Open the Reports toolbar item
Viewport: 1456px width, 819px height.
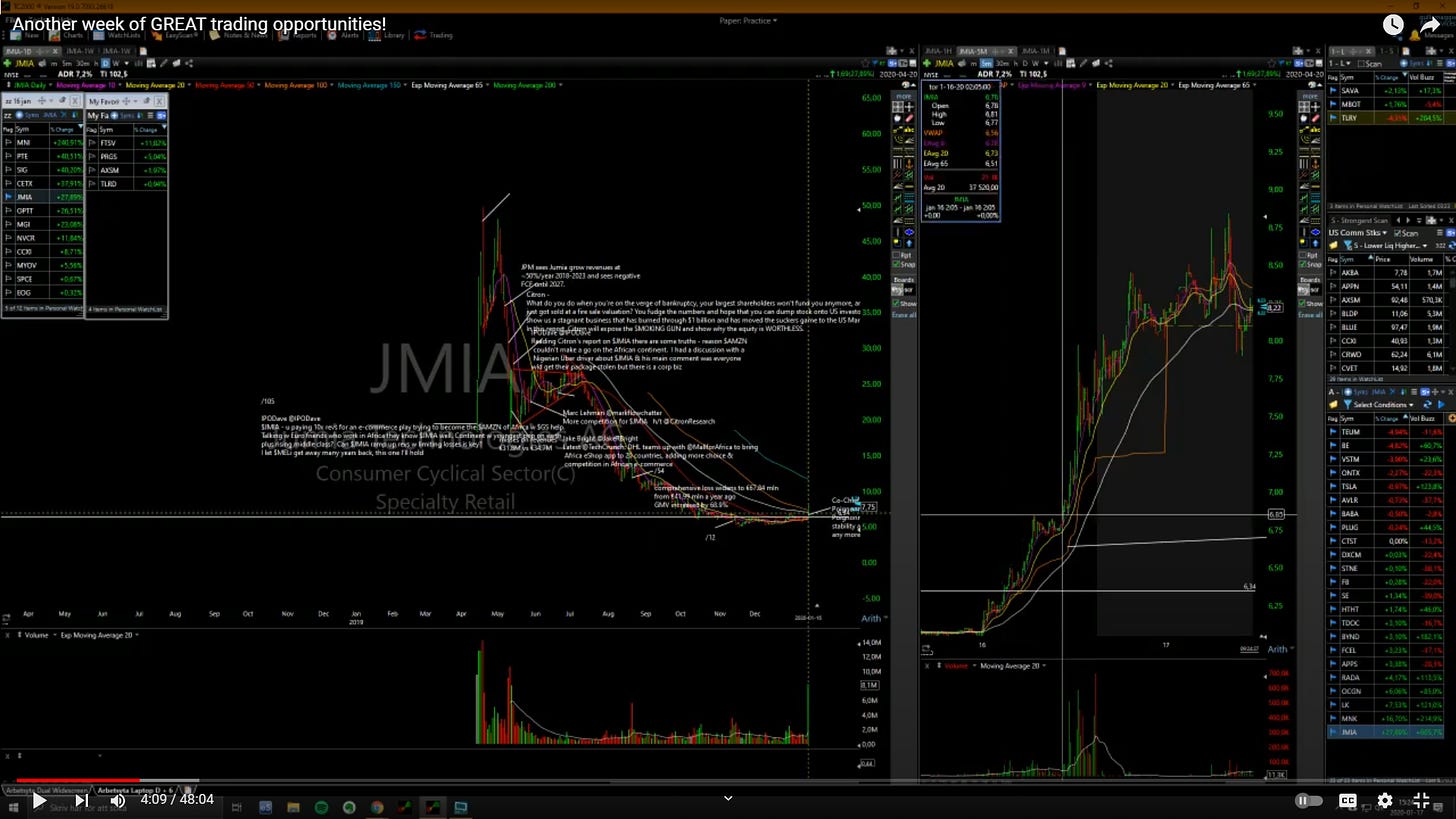tap(299, 35)
